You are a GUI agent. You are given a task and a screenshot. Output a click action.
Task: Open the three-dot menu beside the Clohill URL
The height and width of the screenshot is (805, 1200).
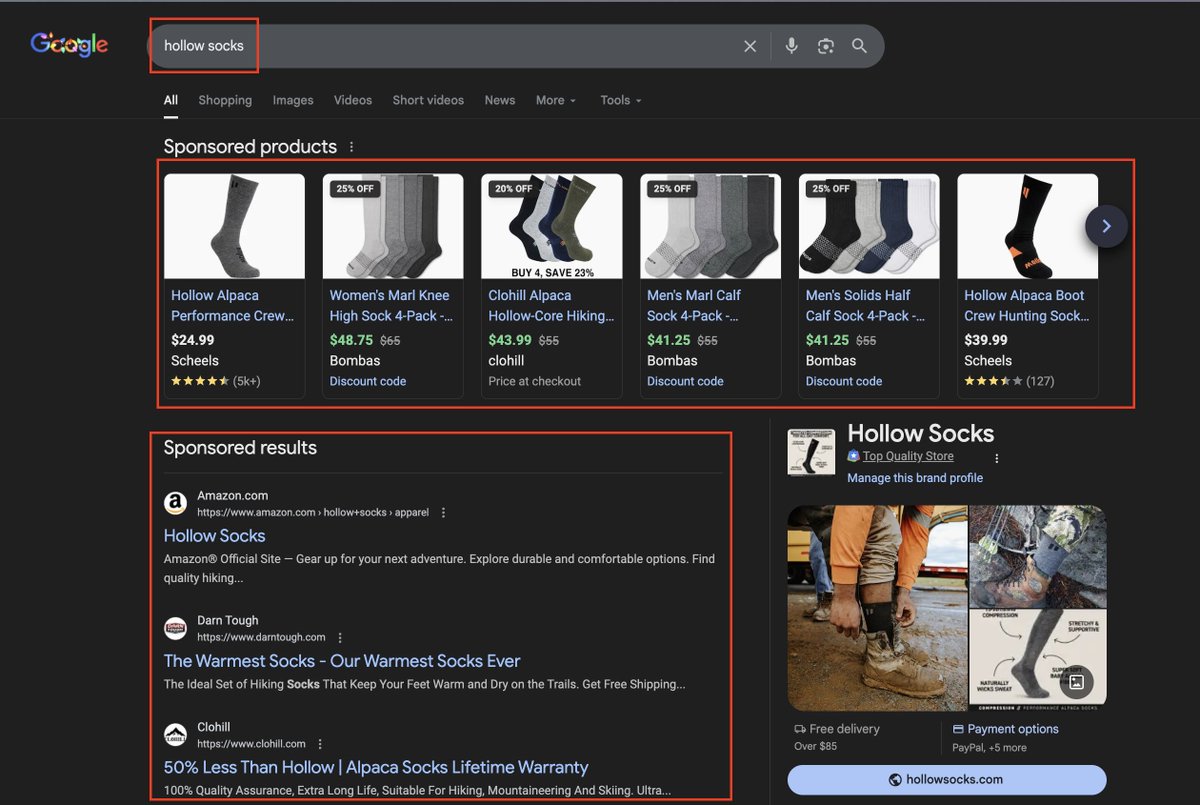click(320, 744)
